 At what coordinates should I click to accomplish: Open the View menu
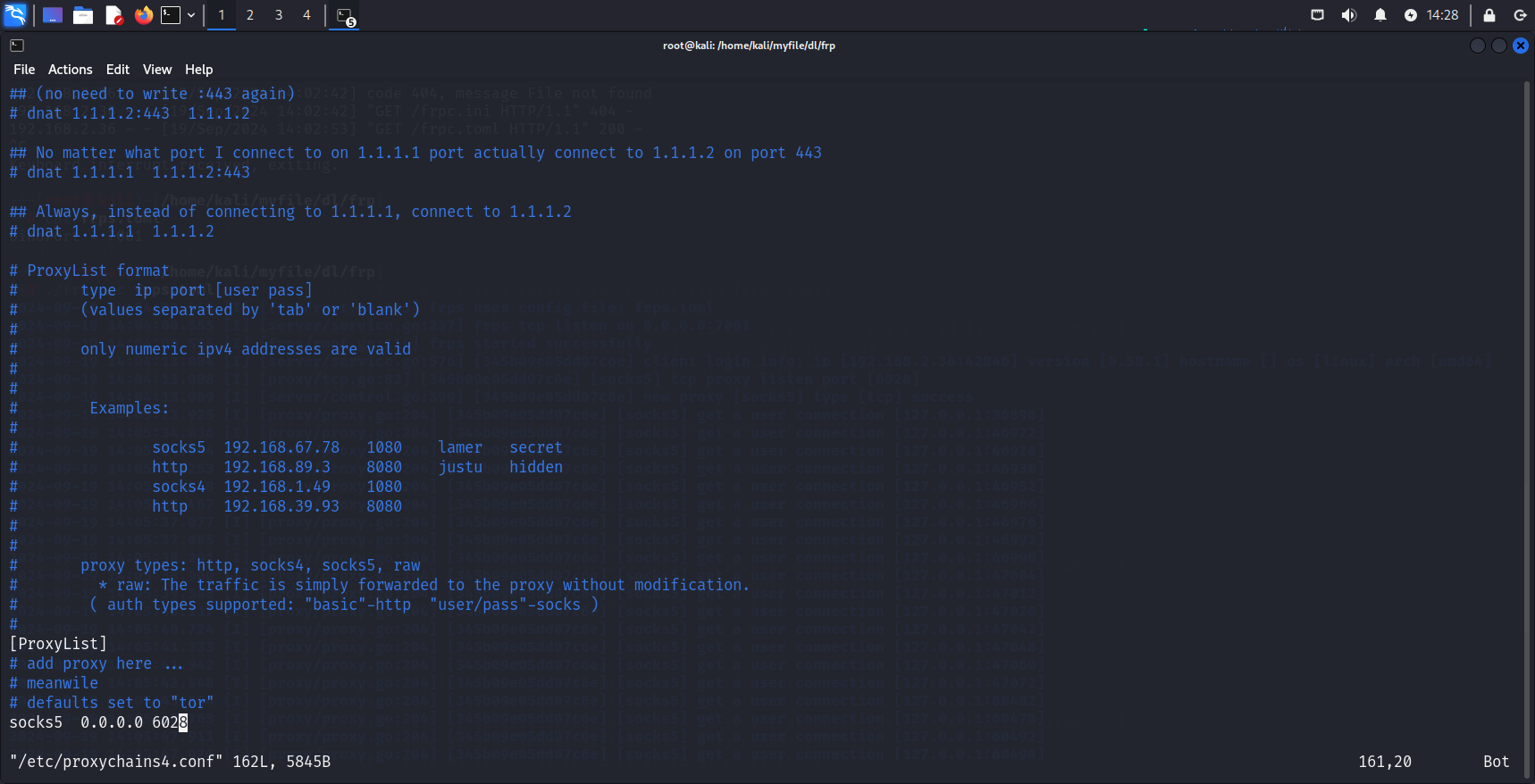click(157, 70)
